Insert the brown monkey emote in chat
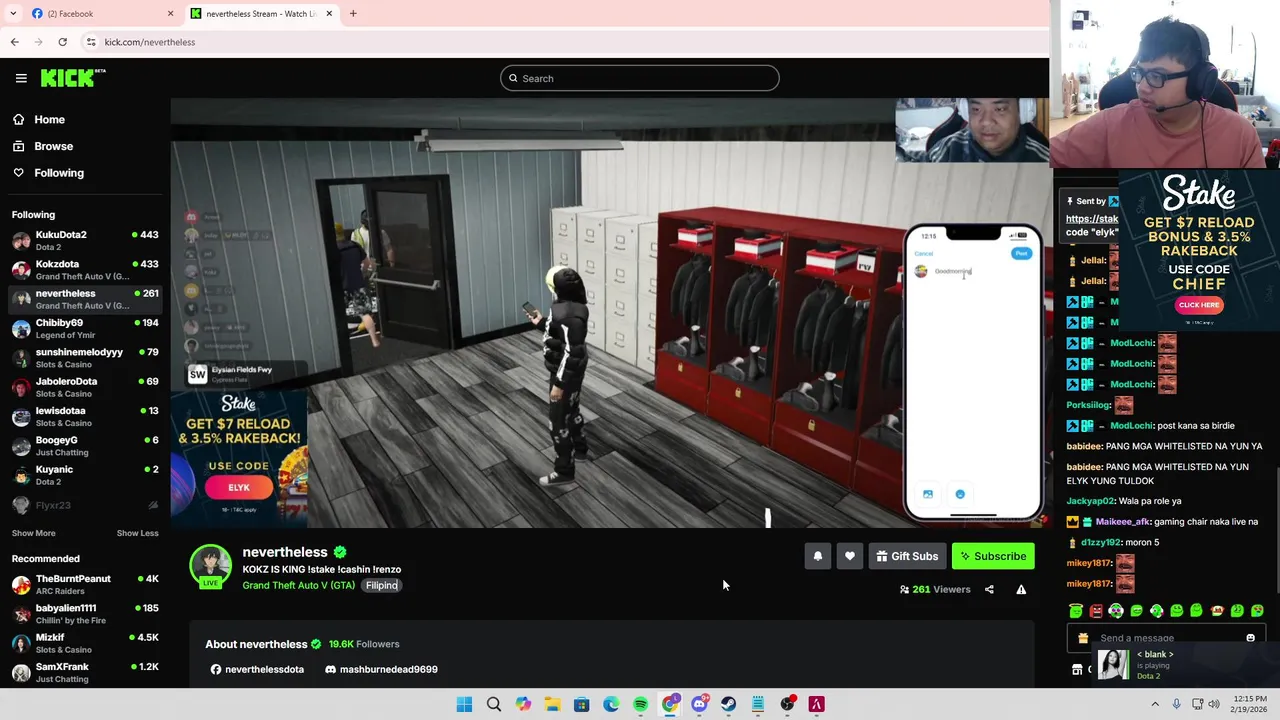1280x720 pixels. coord(1217,610)
